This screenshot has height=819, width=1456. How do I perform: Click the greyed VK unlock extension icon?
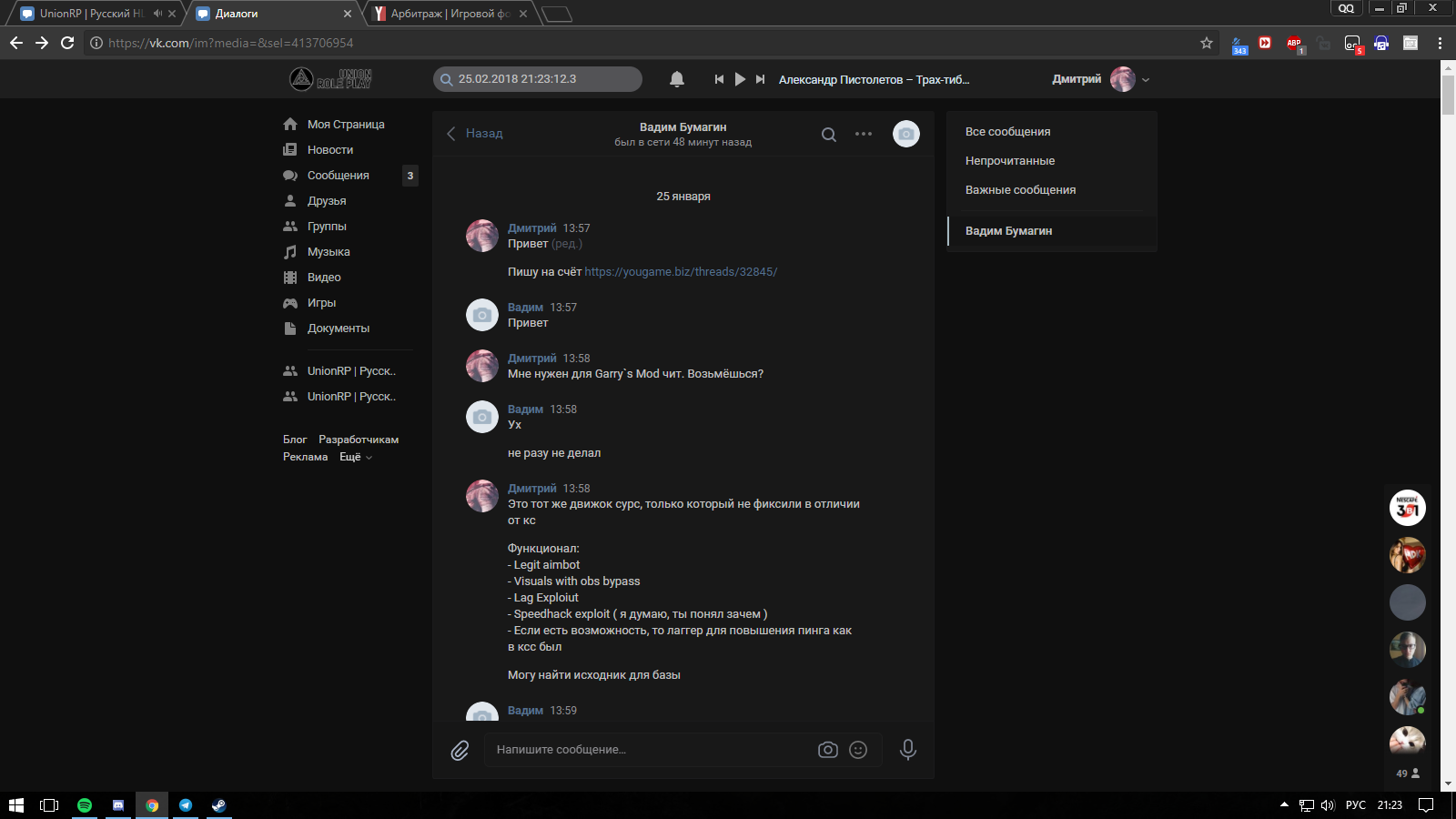click(x=1323, y=43)
